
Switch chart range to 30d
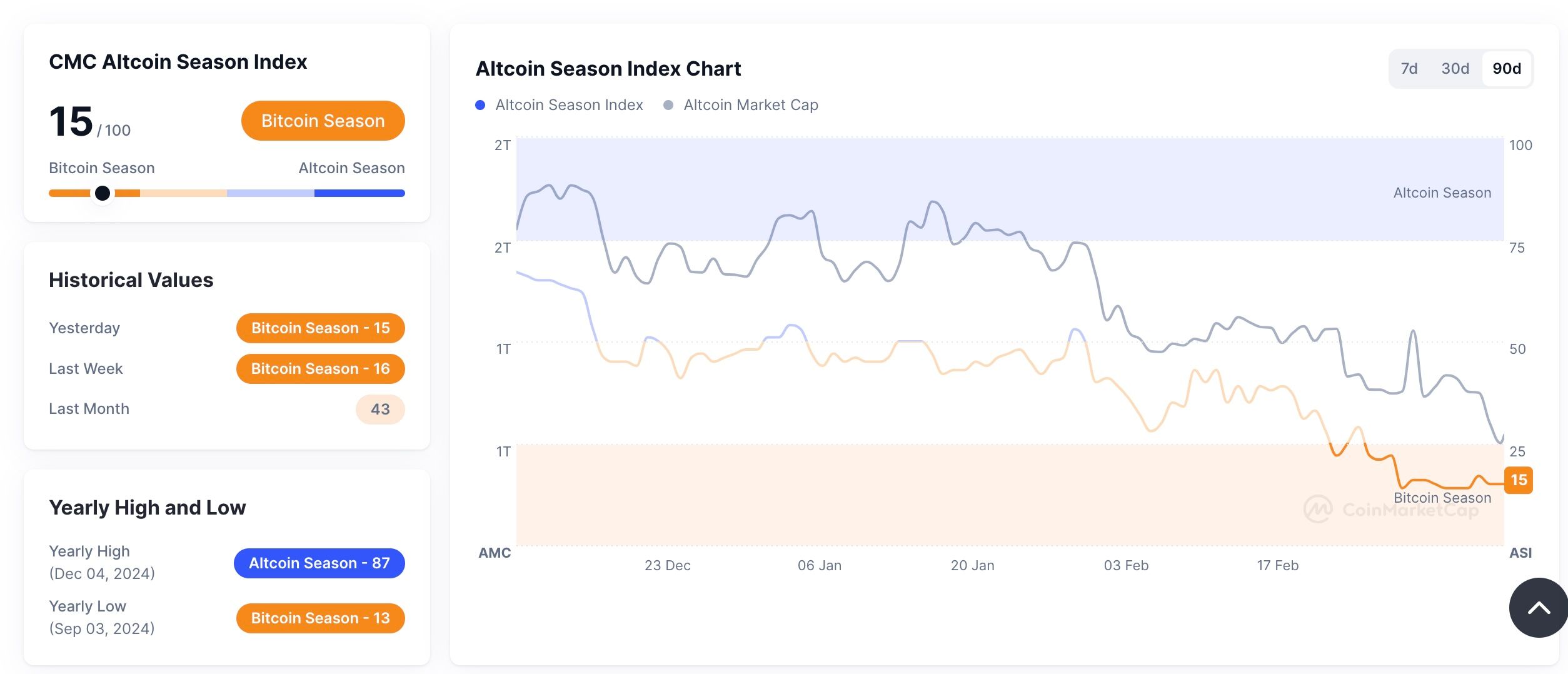tap(1455, 69)
